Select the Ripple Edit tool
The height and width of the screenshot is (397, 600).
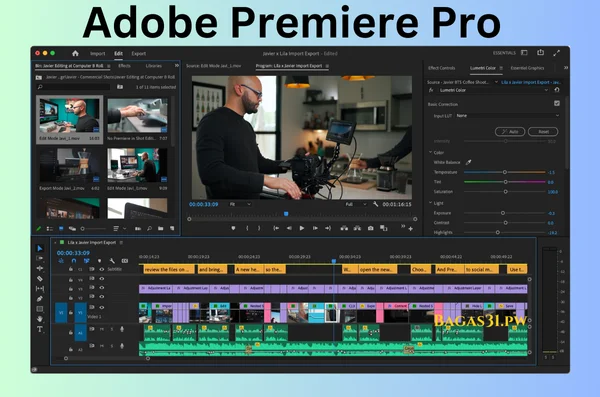tap(40, 268)
